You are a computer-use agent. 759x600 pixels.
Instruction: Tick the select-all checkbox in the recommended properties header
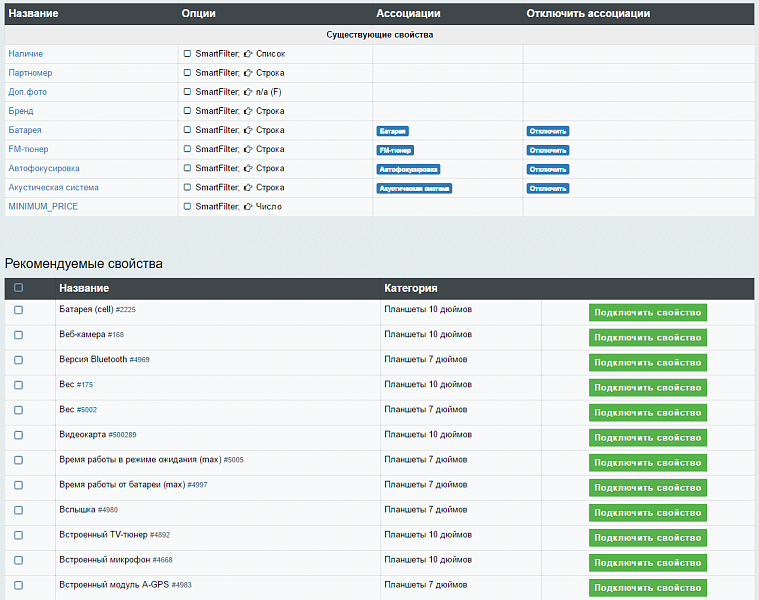18,288
